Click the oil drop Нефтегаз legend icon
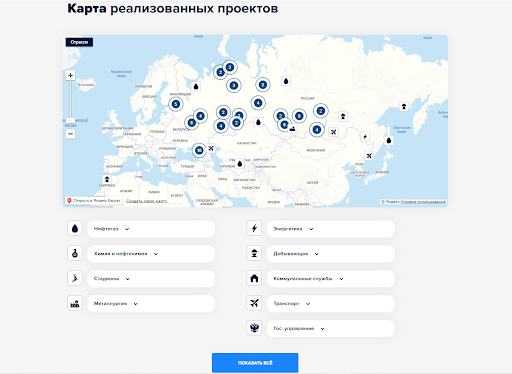Image resolution: width=512 pixels, height=374 pixels. coord(75,229)
